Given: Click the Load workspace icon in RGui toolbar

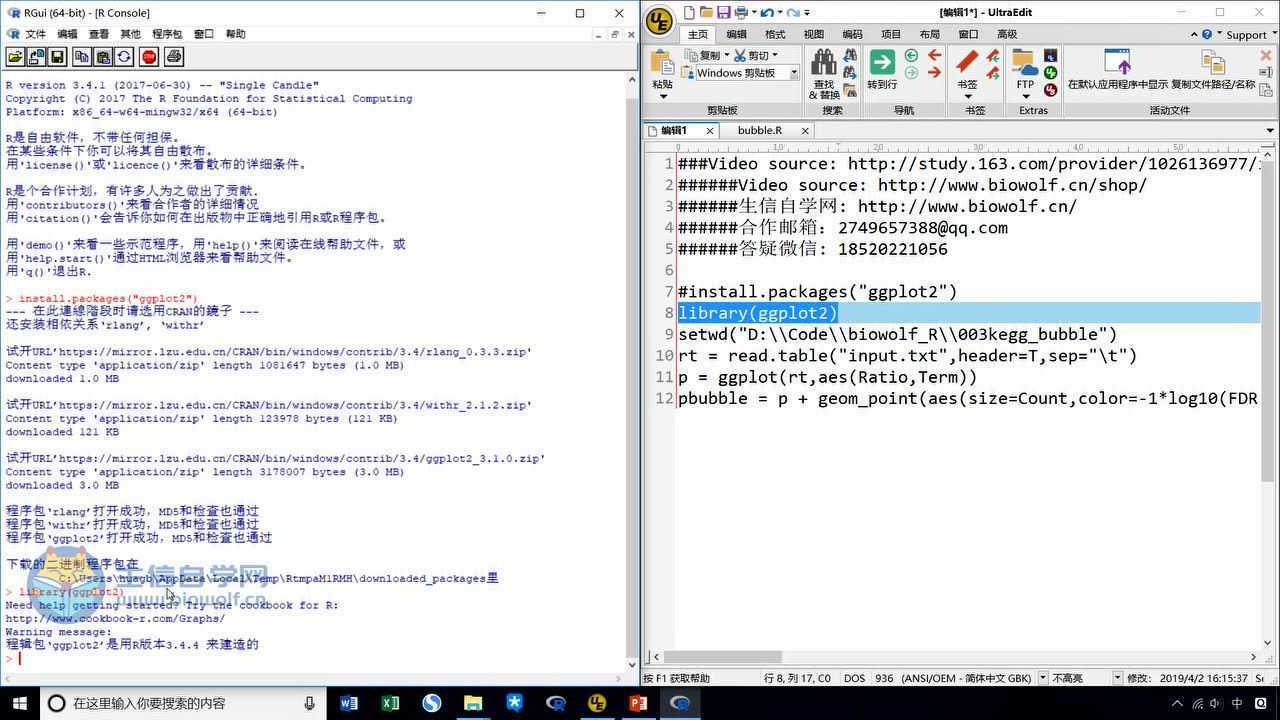Looking at the screenshot, I should (x=36, y=57).
